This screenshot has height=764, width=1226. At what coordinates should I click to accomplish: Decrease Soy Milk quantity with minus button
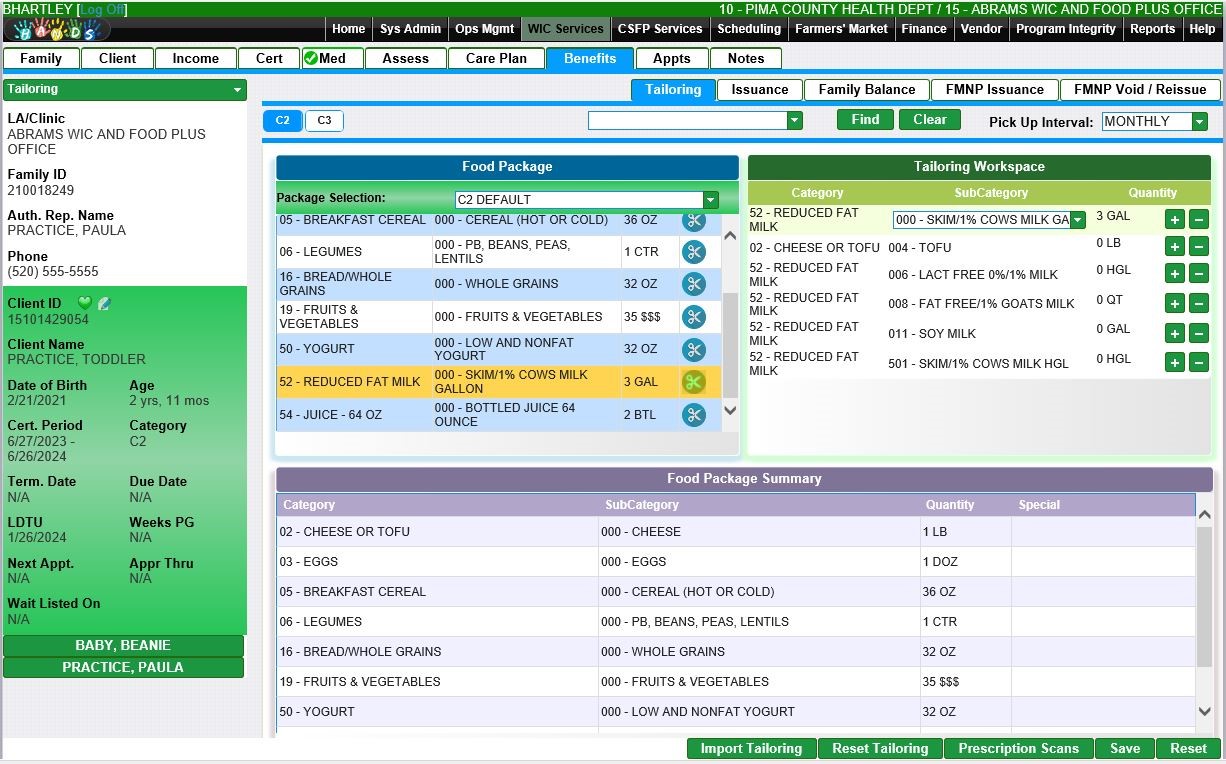coord(1199,334)
